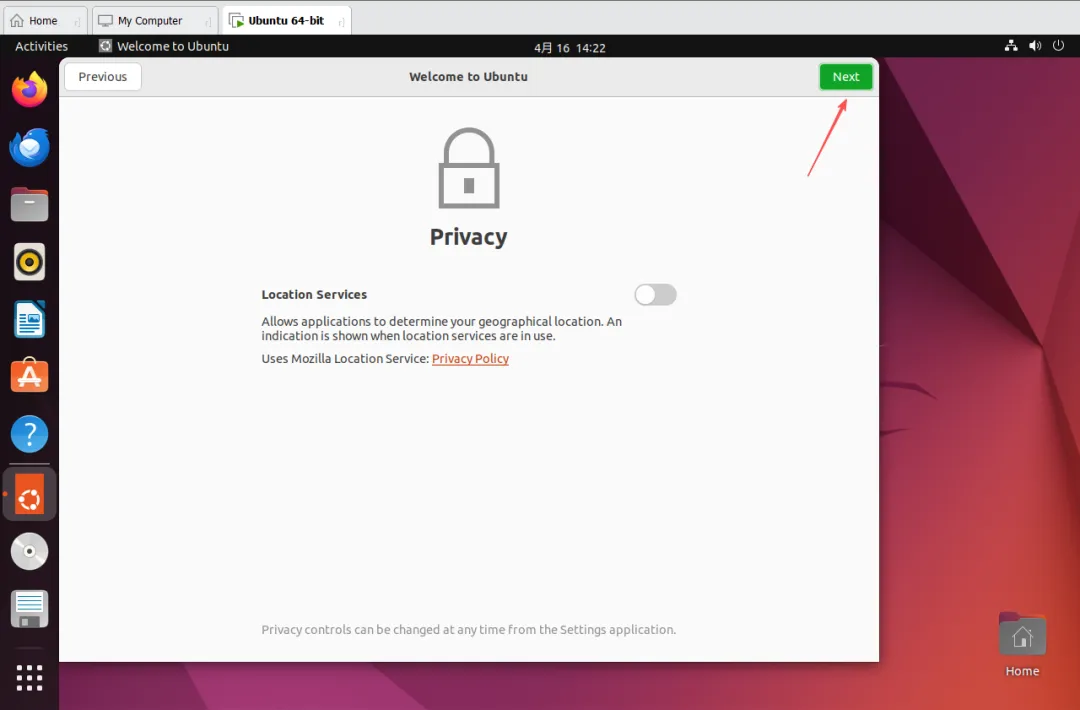Viewport: 1080px width, 710px height.
Task: Open the Show Applications grid
Action: [x=30, y=677]
